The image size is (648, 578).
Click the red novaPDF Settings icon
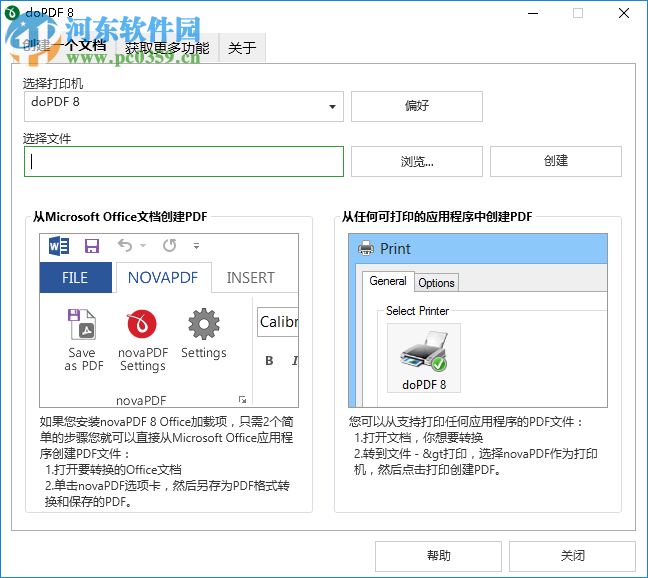[x=142, y=324]
